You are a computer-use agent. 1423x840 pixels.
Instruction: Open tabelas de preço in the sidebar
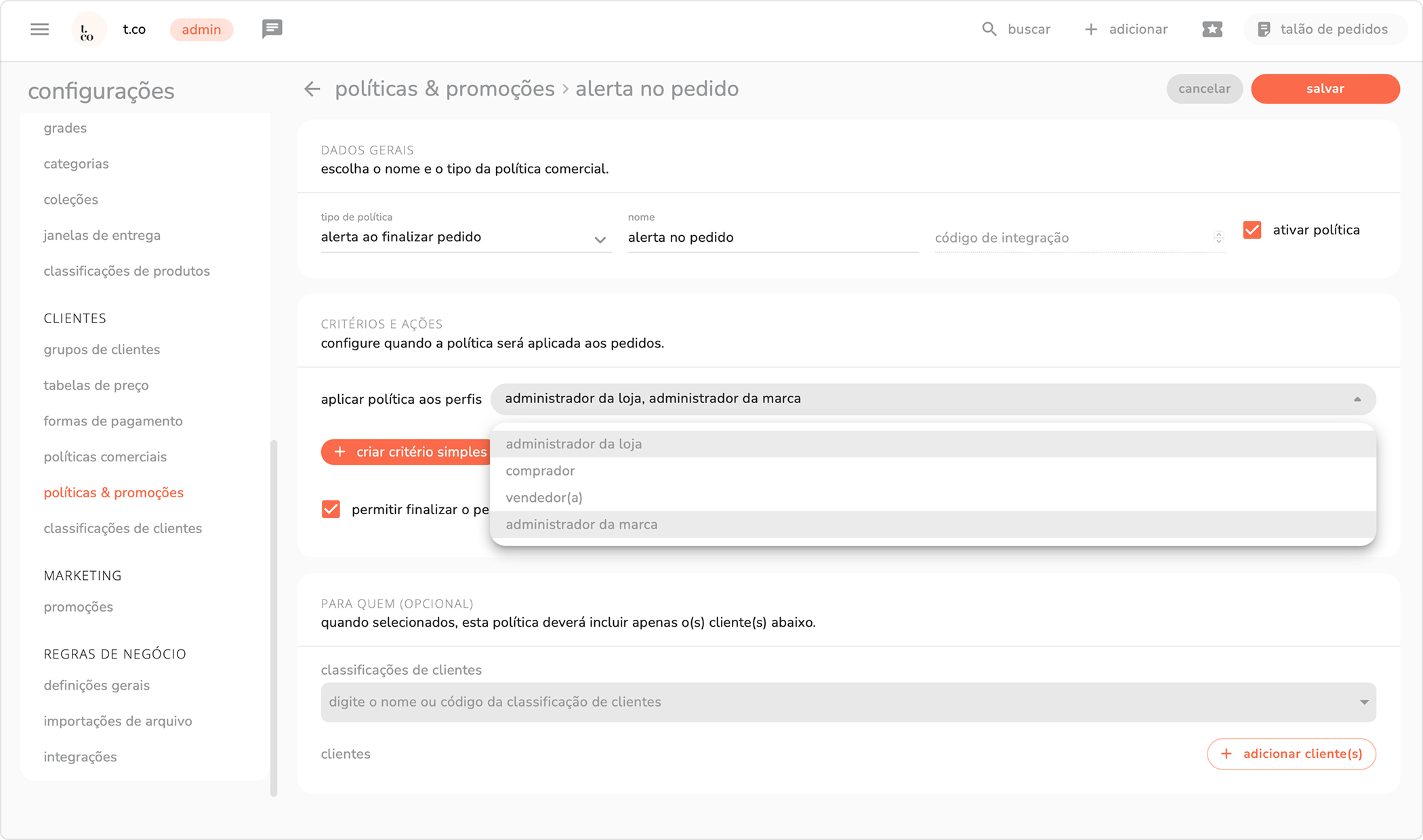click(x=96, y=385)
